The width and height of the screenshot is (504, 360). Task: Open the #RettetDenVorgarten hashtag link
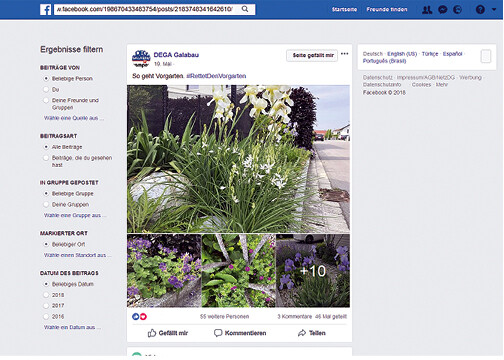pos(216,76)
